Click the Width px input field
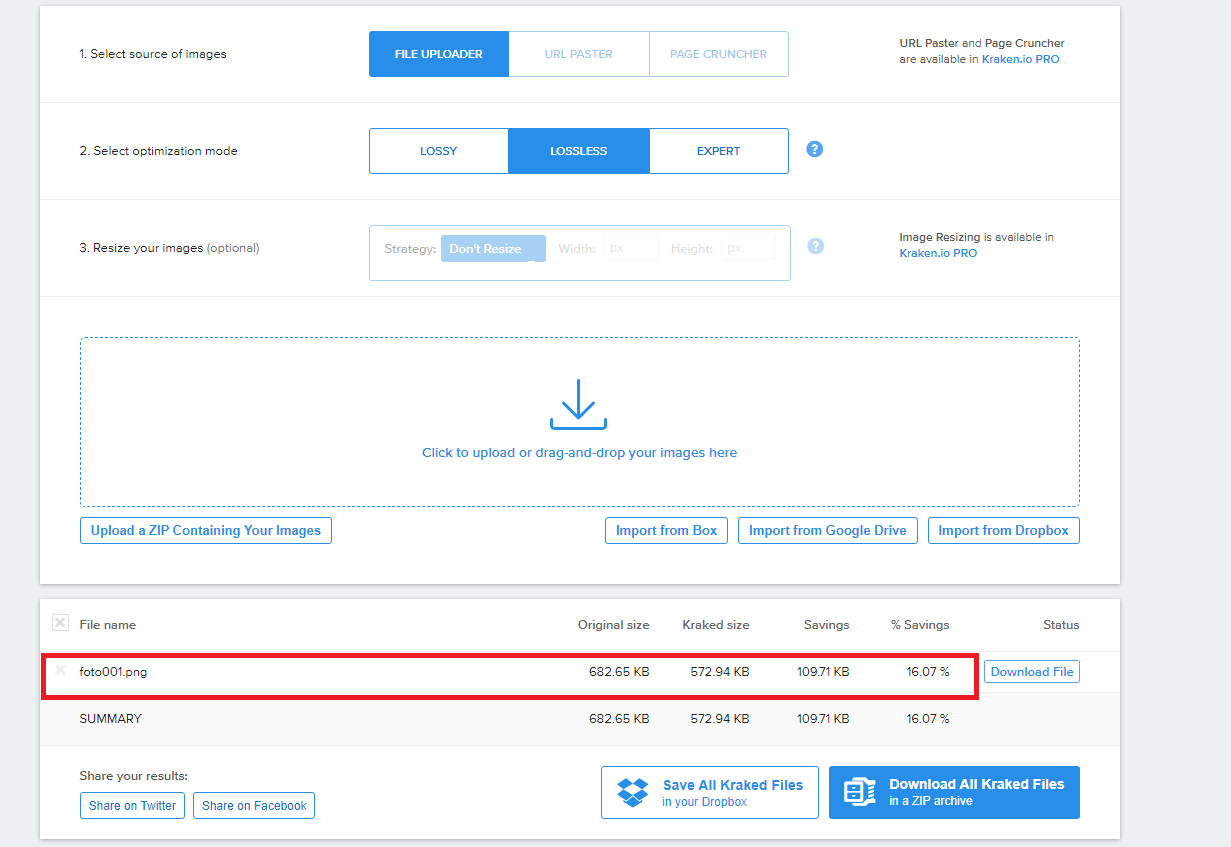This screenshot has width=1231, height=847. click(631, 248)
